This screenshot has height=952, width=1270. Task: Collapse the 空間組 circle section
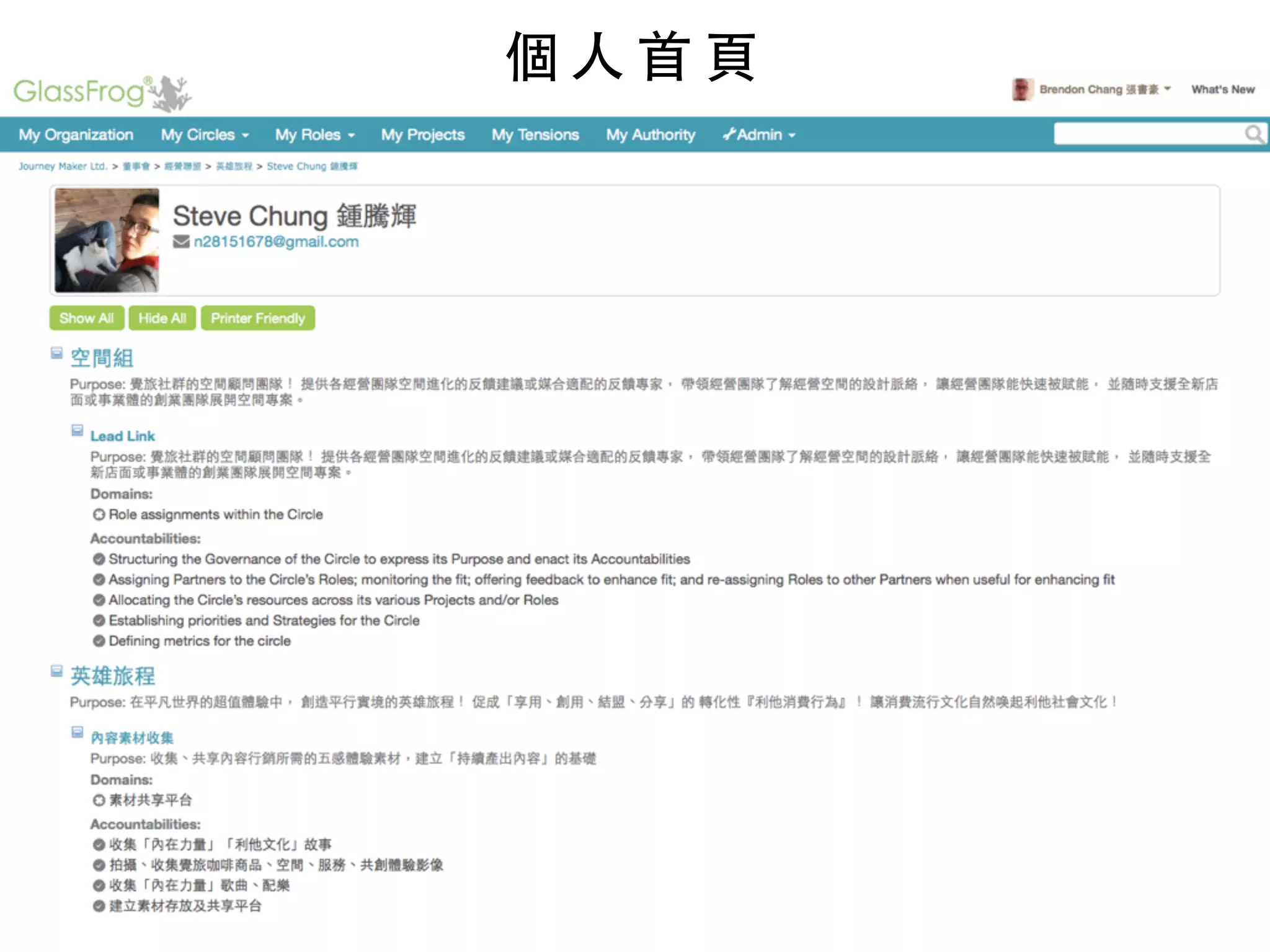tap(56, 353)
